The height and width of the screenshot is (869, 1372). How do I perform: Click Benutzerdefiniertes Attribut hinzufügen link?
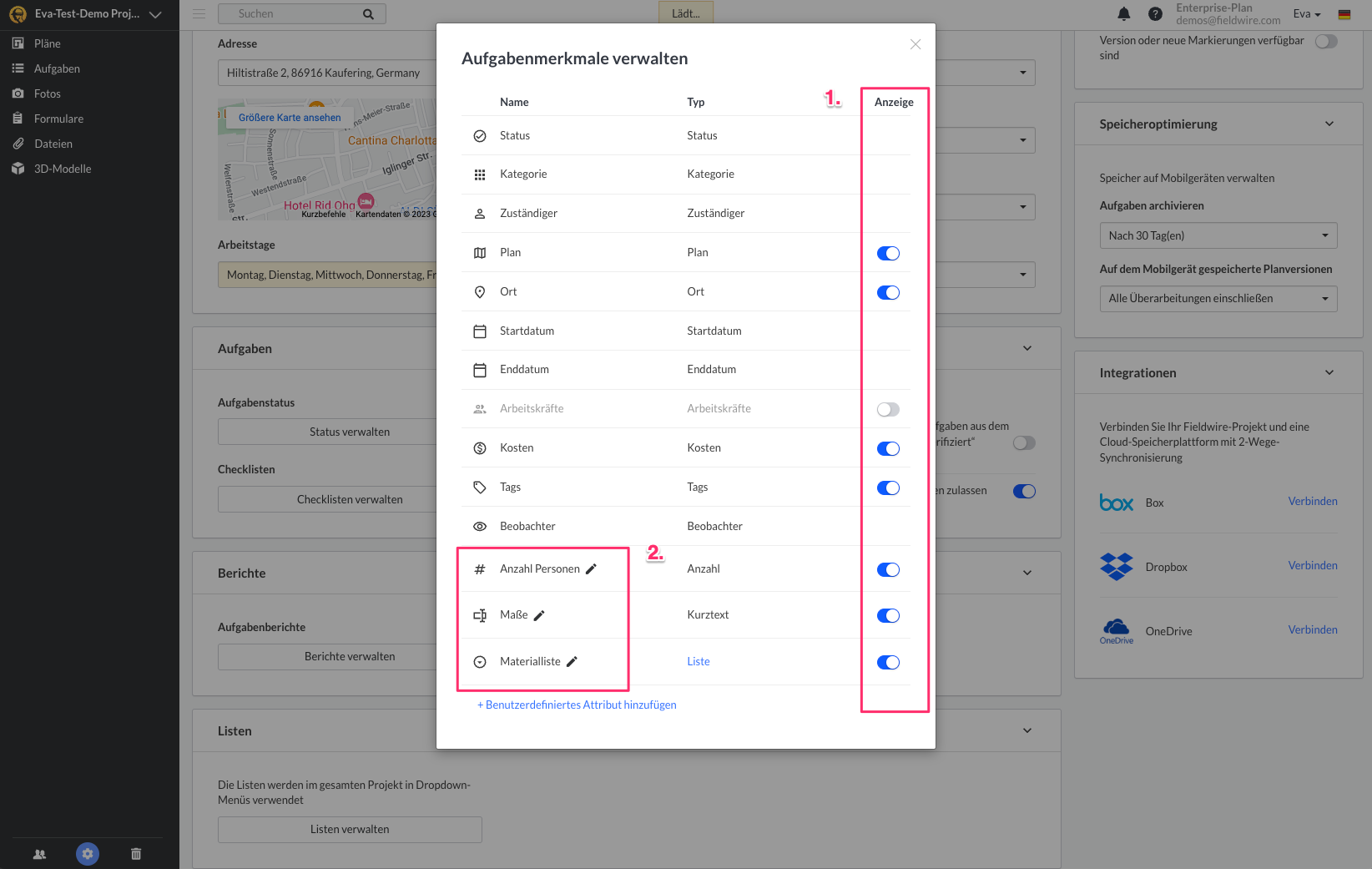(x=577, y=705)
